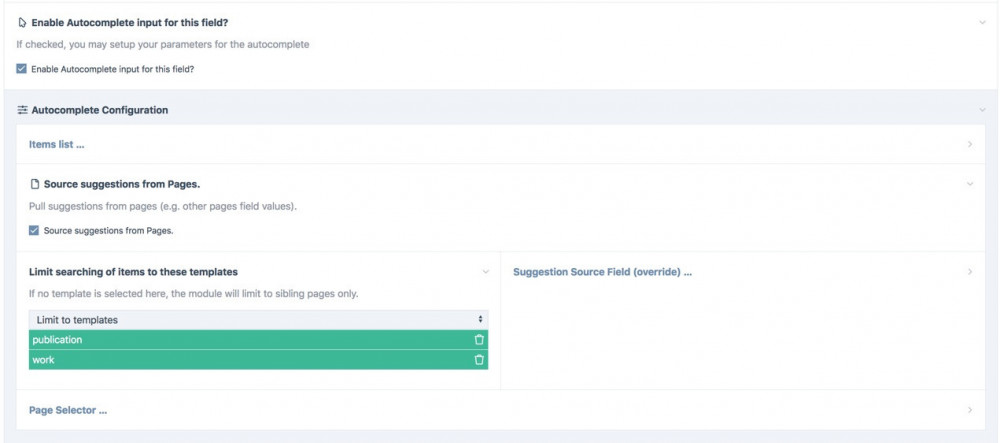
Task: Expand the Items list chevron arrow
Action: tap(970, 145)
